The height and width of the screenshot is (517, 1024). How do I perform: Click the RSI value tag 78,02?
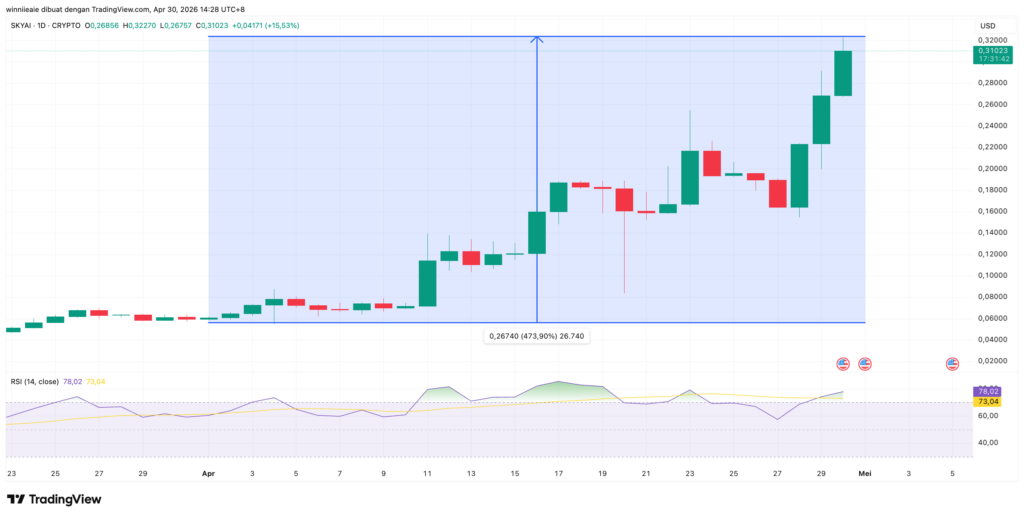tap(987, 391)
